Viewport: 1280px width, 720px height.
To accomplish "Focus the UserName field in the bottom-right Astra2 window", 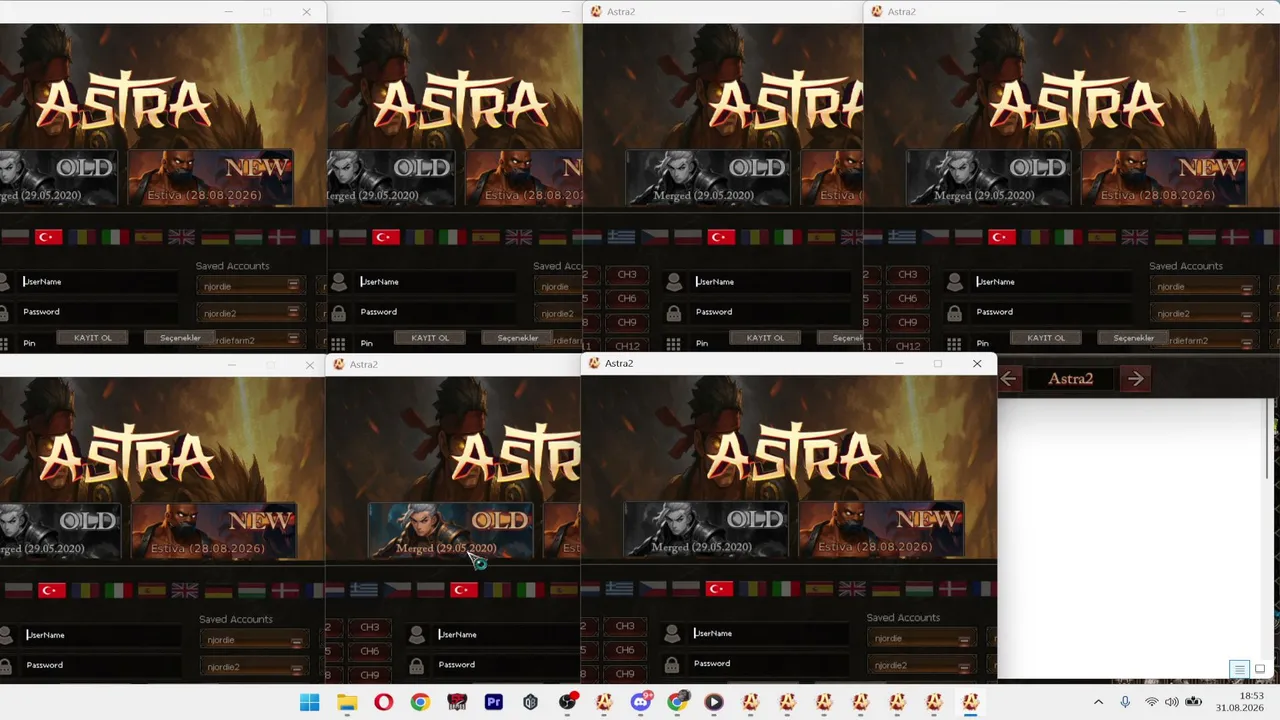I will coord(770,634).
